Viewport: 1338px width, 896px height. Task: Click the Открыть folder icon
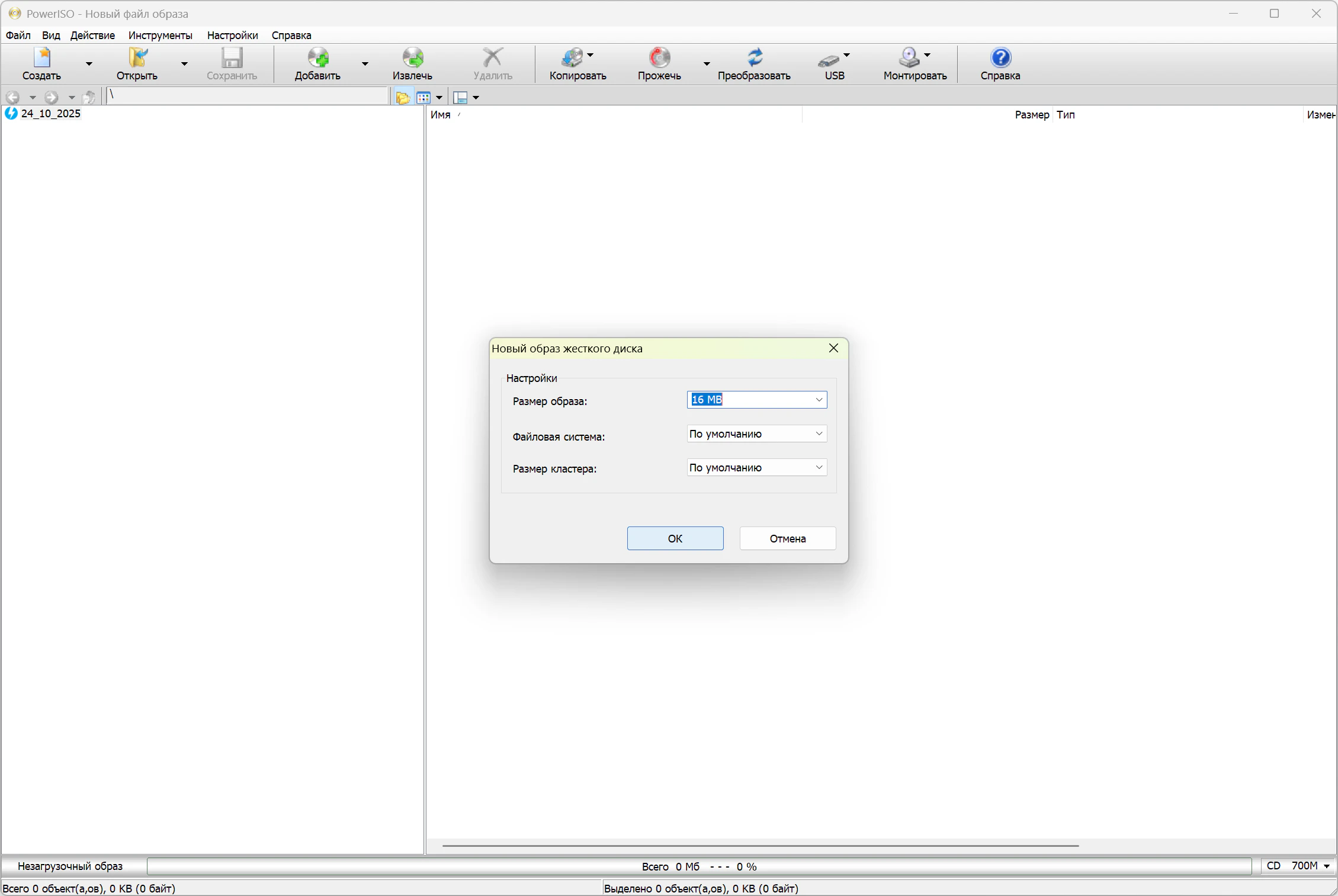tap(137, 58)
